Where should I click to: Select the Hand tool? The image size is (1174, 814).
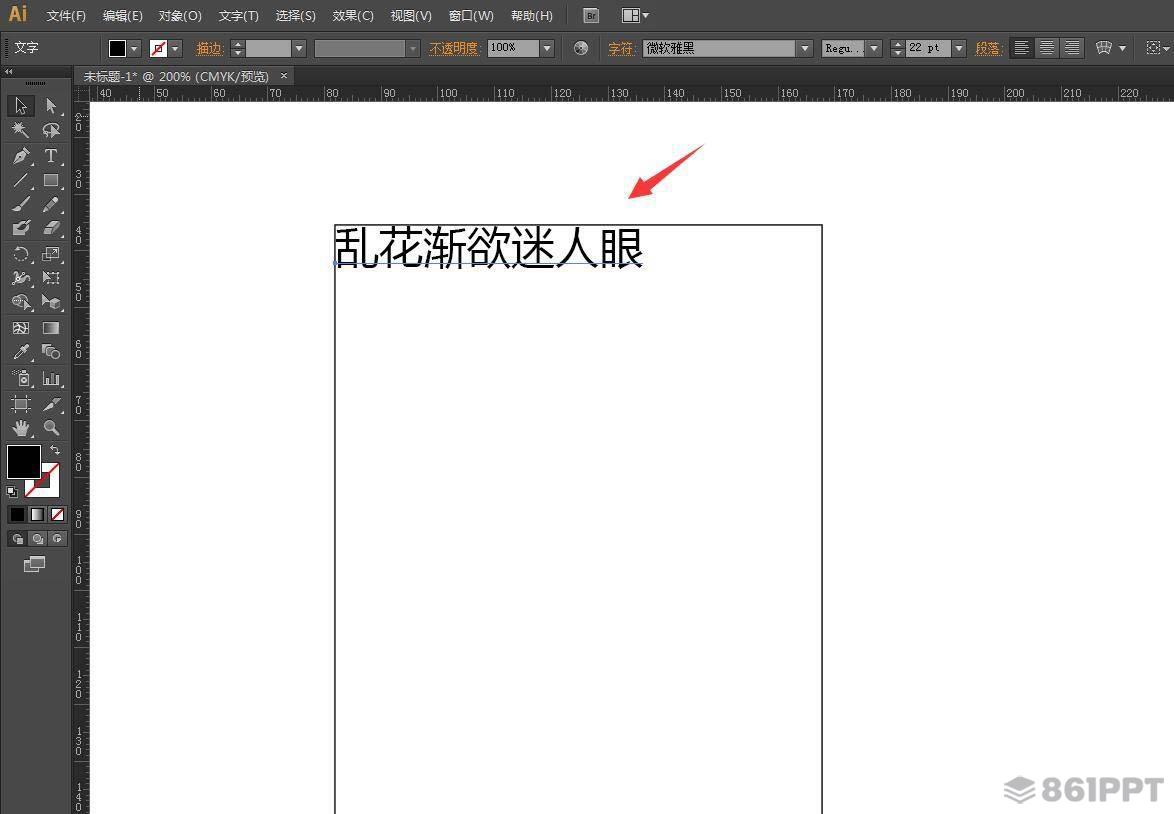point(21,428)
